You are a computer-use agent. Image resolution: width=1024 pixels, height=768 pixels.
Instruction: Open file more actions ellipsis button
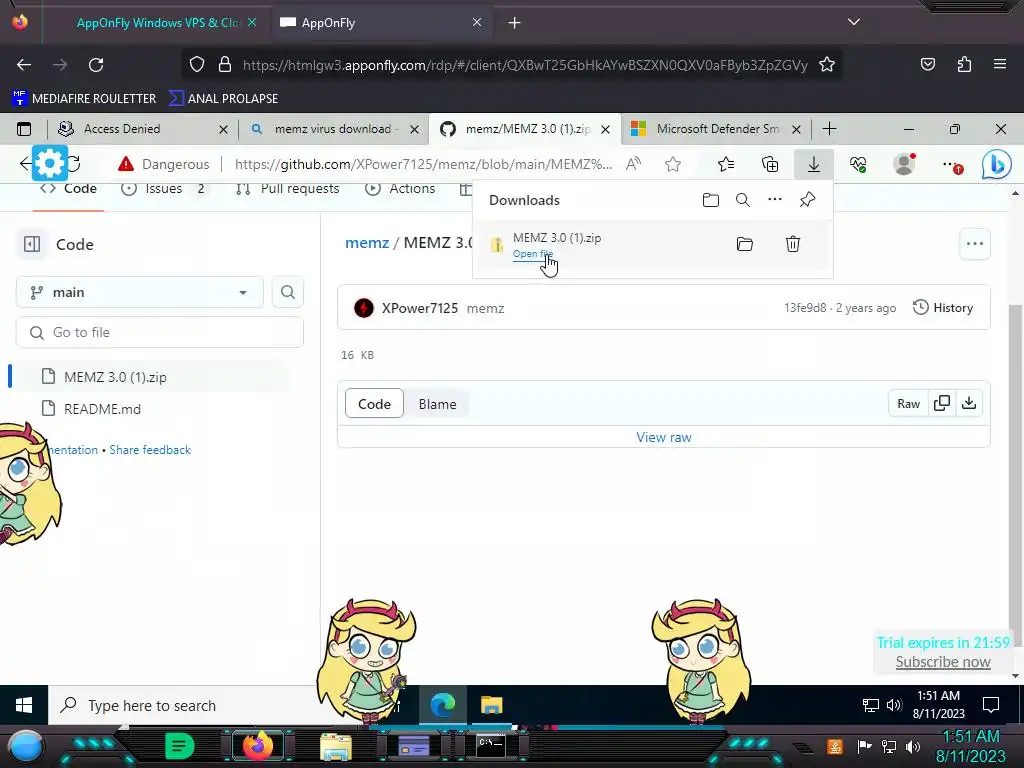pos(975,244)
